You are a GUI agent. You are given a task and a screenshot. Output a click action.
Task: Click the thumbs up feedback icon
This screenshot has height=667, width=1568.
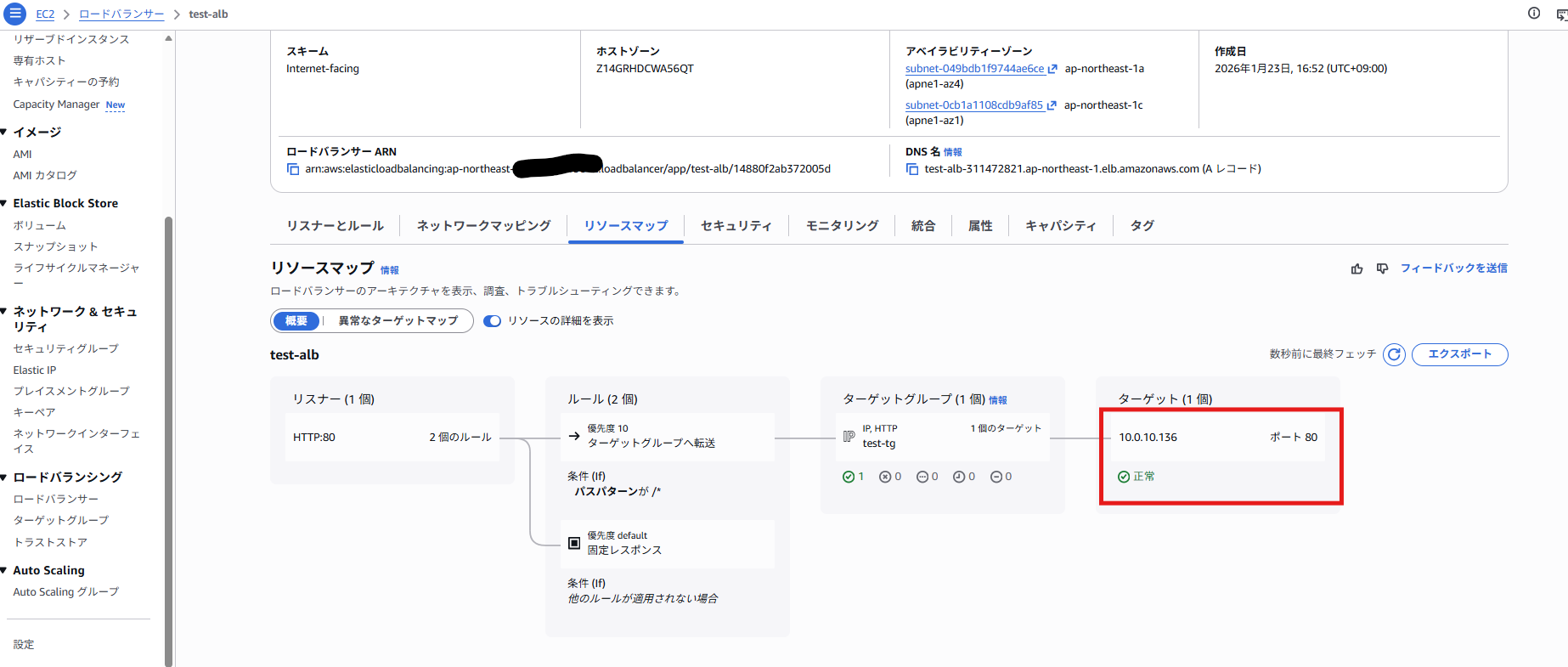(1356, 268)
